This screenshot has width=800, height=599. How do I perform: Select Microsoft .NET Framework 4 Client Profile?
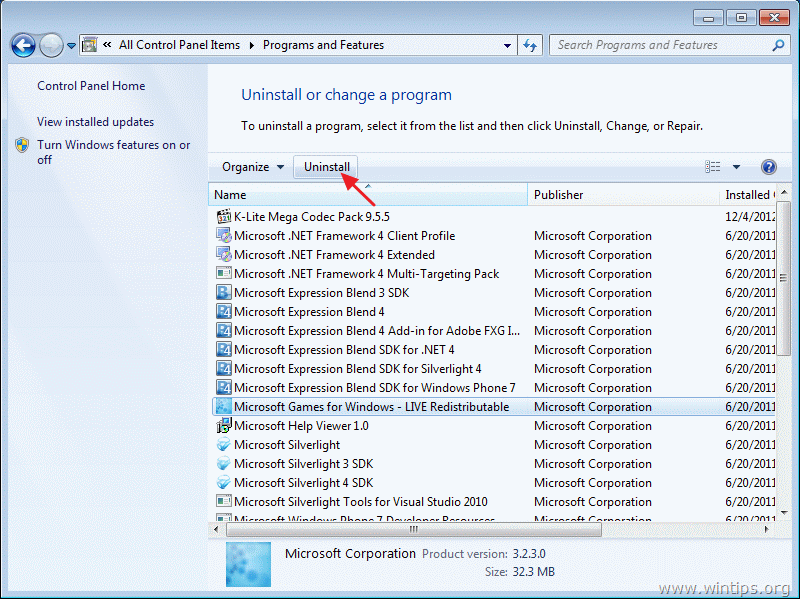344,236
